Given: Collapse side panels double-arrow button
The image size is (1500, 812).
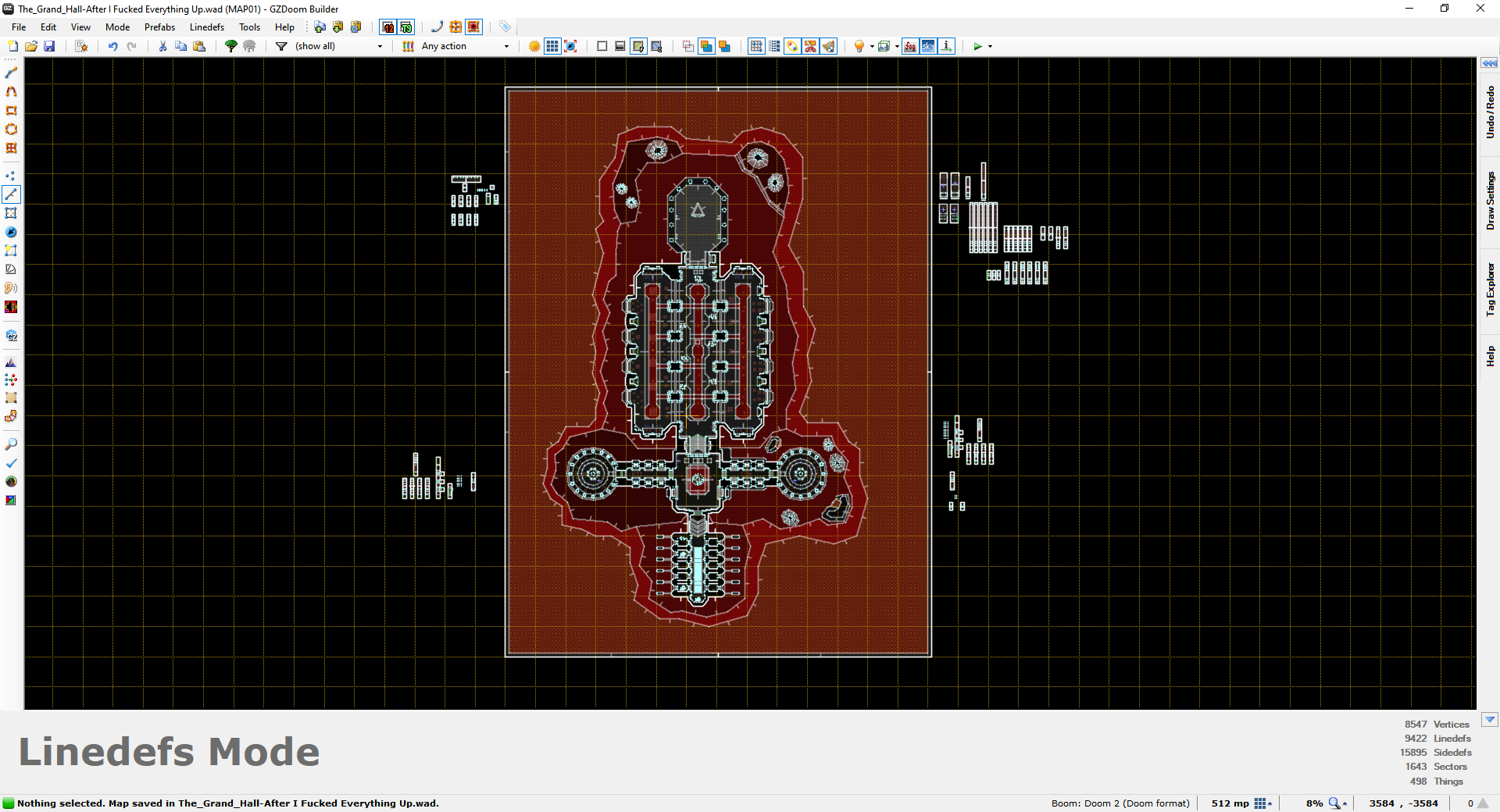Looking at the screenshot, I should (1490, 62).
